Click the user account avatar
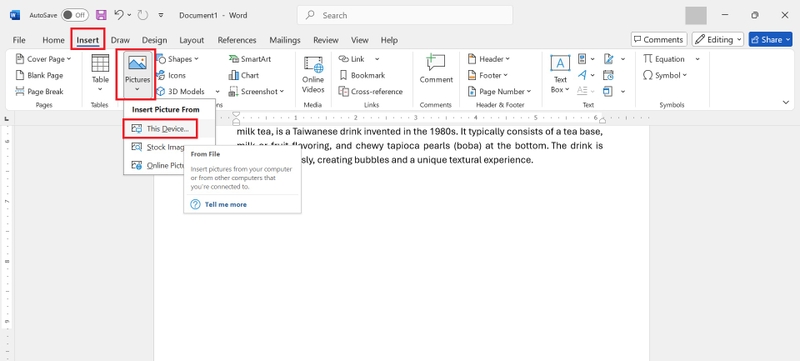This screenshot has width=800, height=361. [696, 15]
